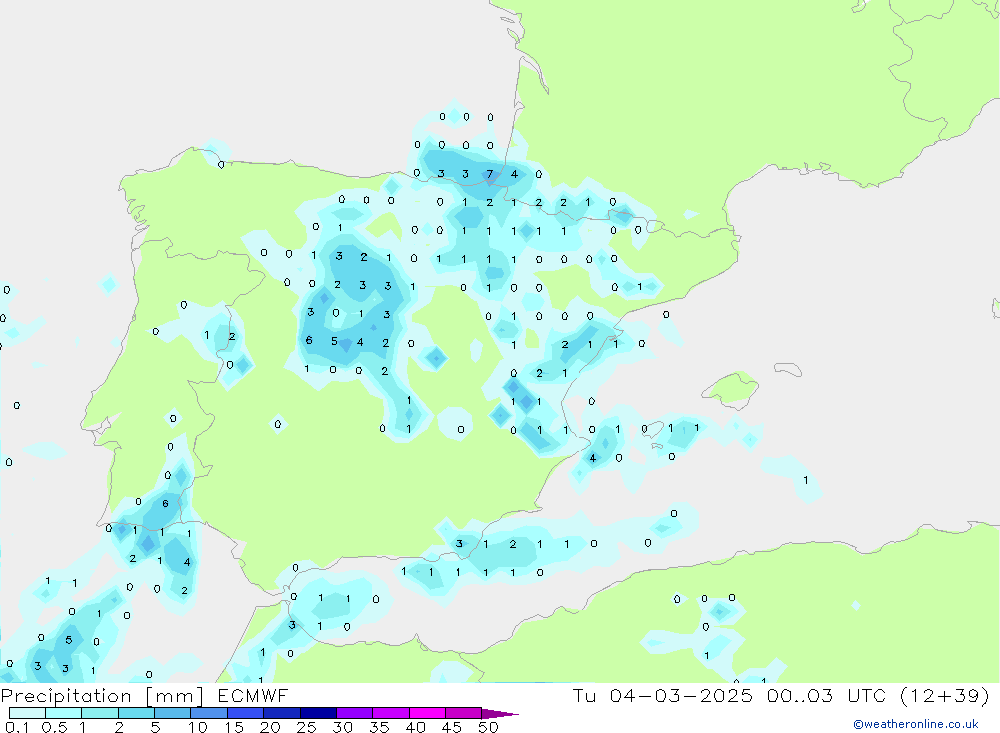This screenshot has height=733, width=1000.
Task: Select the 'ECMWF' model label
Action: pos(253,695)
